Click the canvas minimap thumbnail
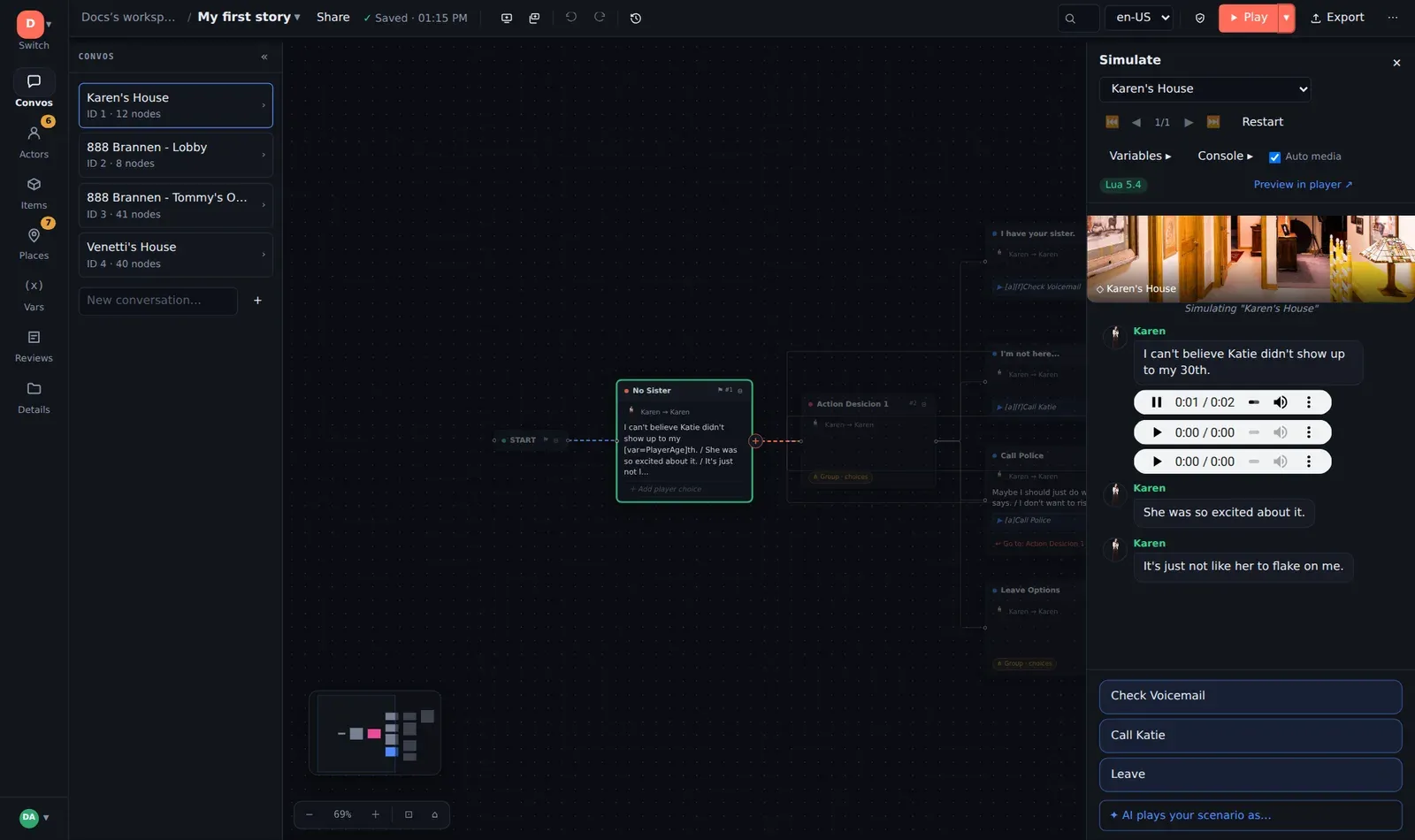The height and width of the screenshot is (840, 1415). pos(375,733)
